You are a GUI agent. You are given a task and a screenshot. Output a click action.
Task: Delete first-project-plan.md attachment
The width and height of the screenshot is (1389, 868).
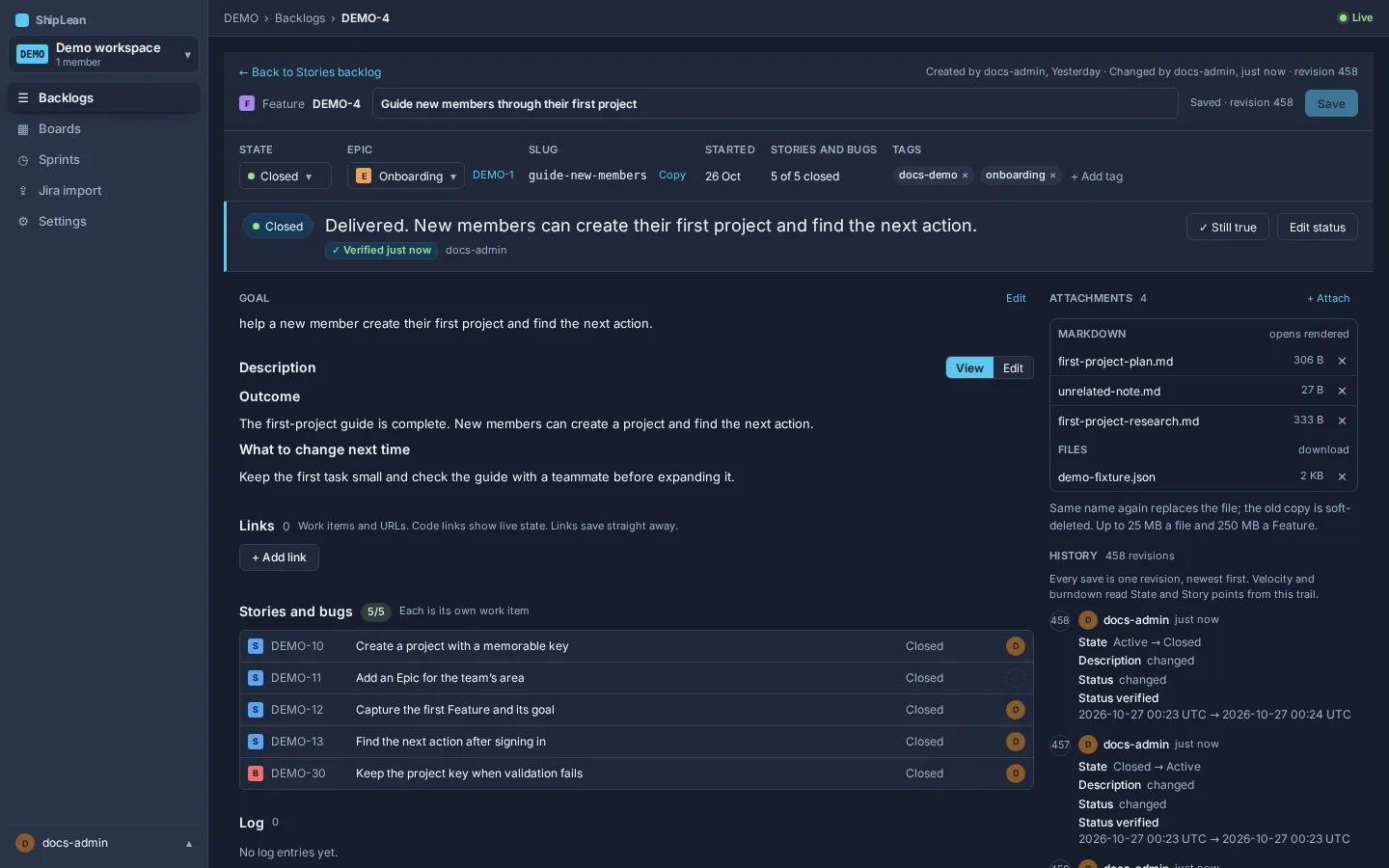1342,361
